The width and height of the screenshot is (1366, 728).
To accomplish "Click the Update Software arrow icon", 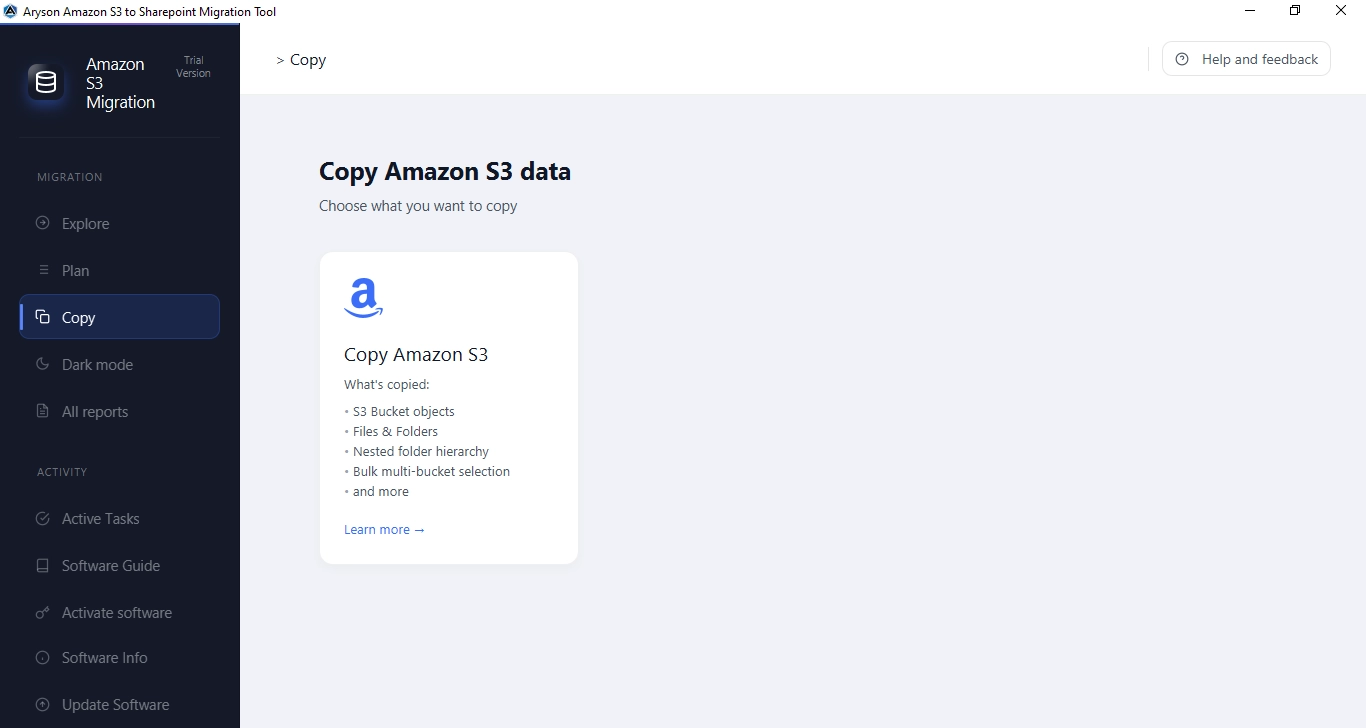I will pyautogui.click(x=42, y=704).
